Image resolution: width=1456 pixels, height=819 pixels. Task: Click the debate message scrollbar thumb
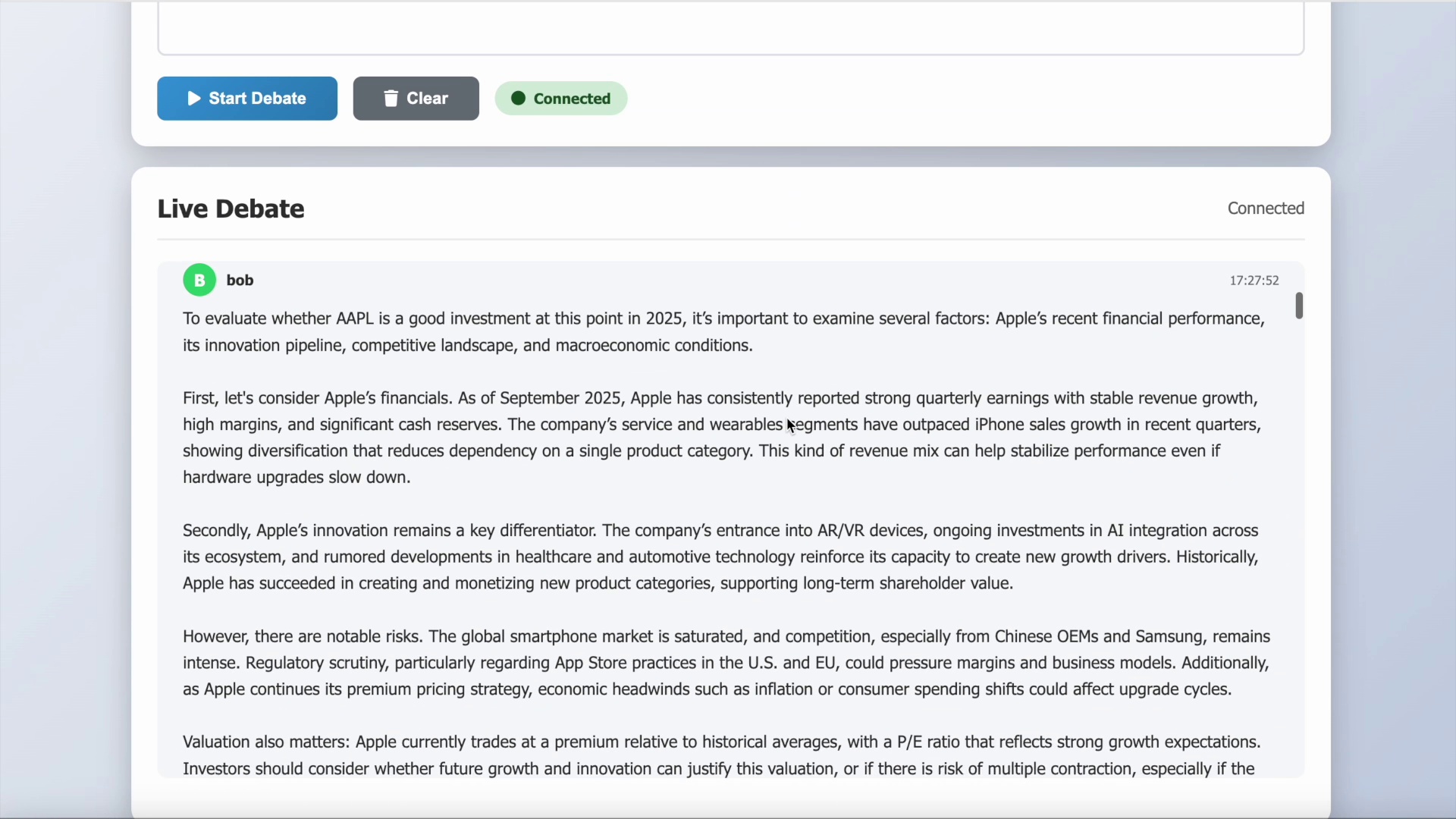1298,306
